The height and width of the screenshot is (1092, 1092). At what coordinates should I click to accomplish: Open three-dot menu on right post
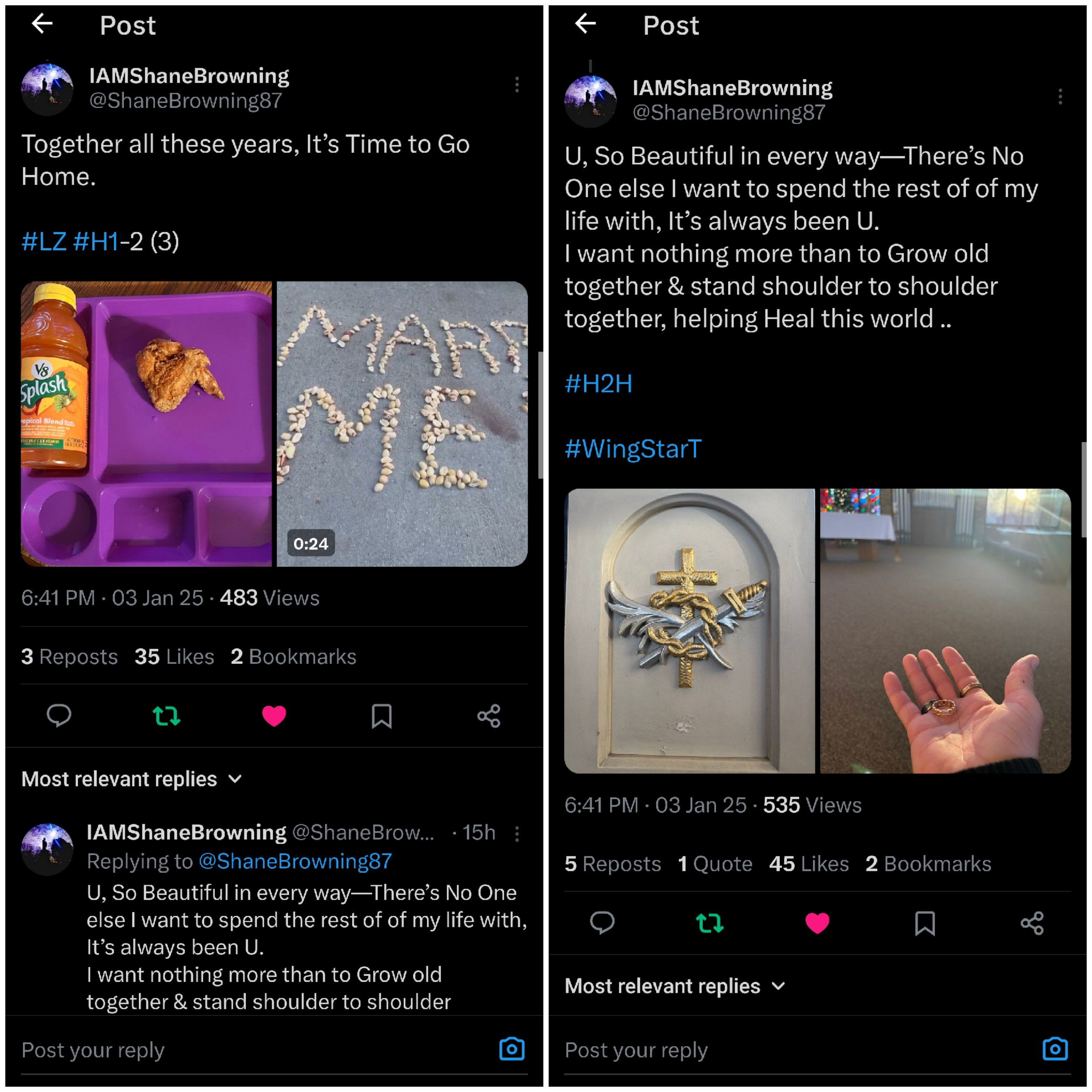pyautogui.click(x=1060, y=97)
